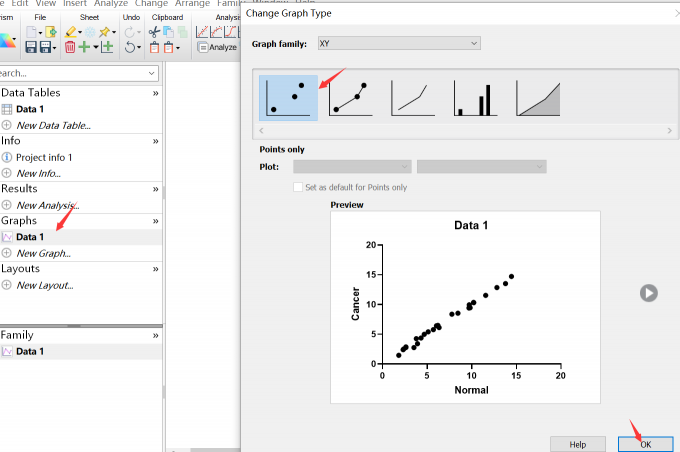Screen dimensions: 680x452
Task: Select Data 1 under Data Tables
Action: (x=30, y=109)
